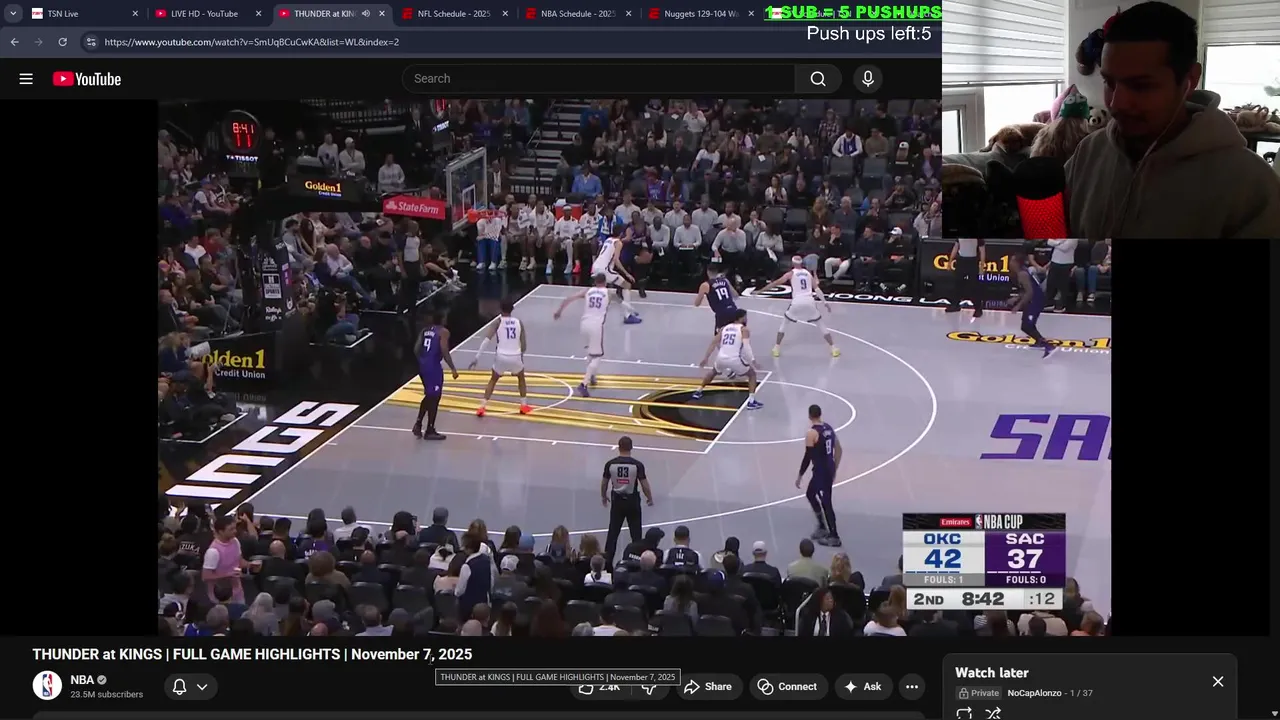
Task: Dislike the video with thumbs down
Action: [x=649, y=687]
